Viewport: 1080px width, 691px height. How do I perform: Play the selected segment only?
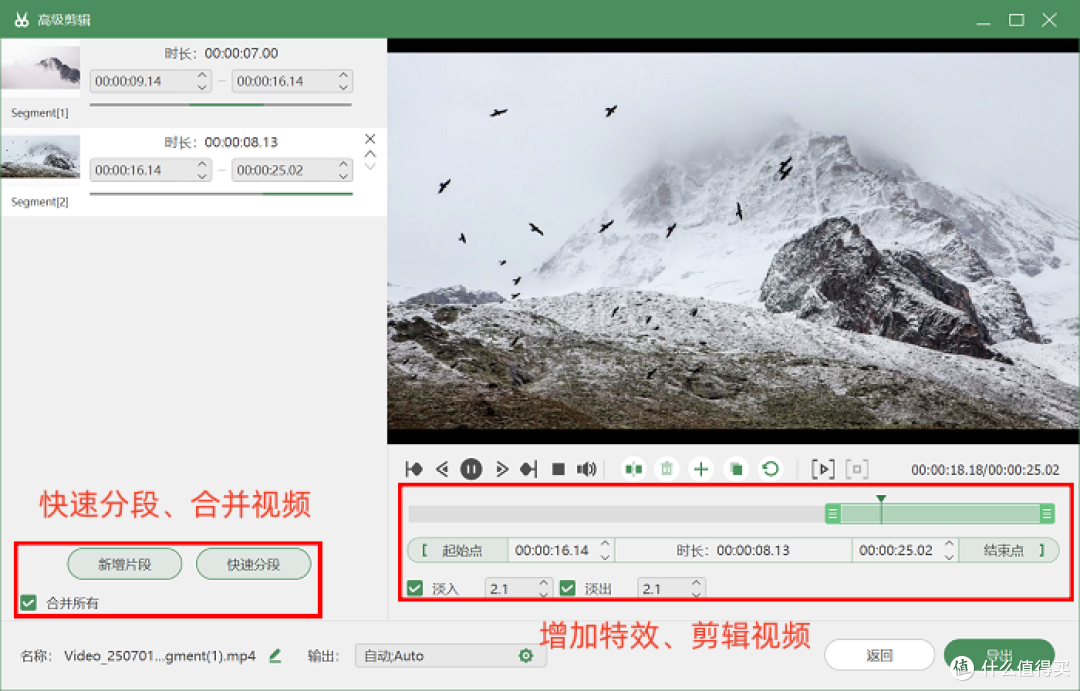[823, 469]
